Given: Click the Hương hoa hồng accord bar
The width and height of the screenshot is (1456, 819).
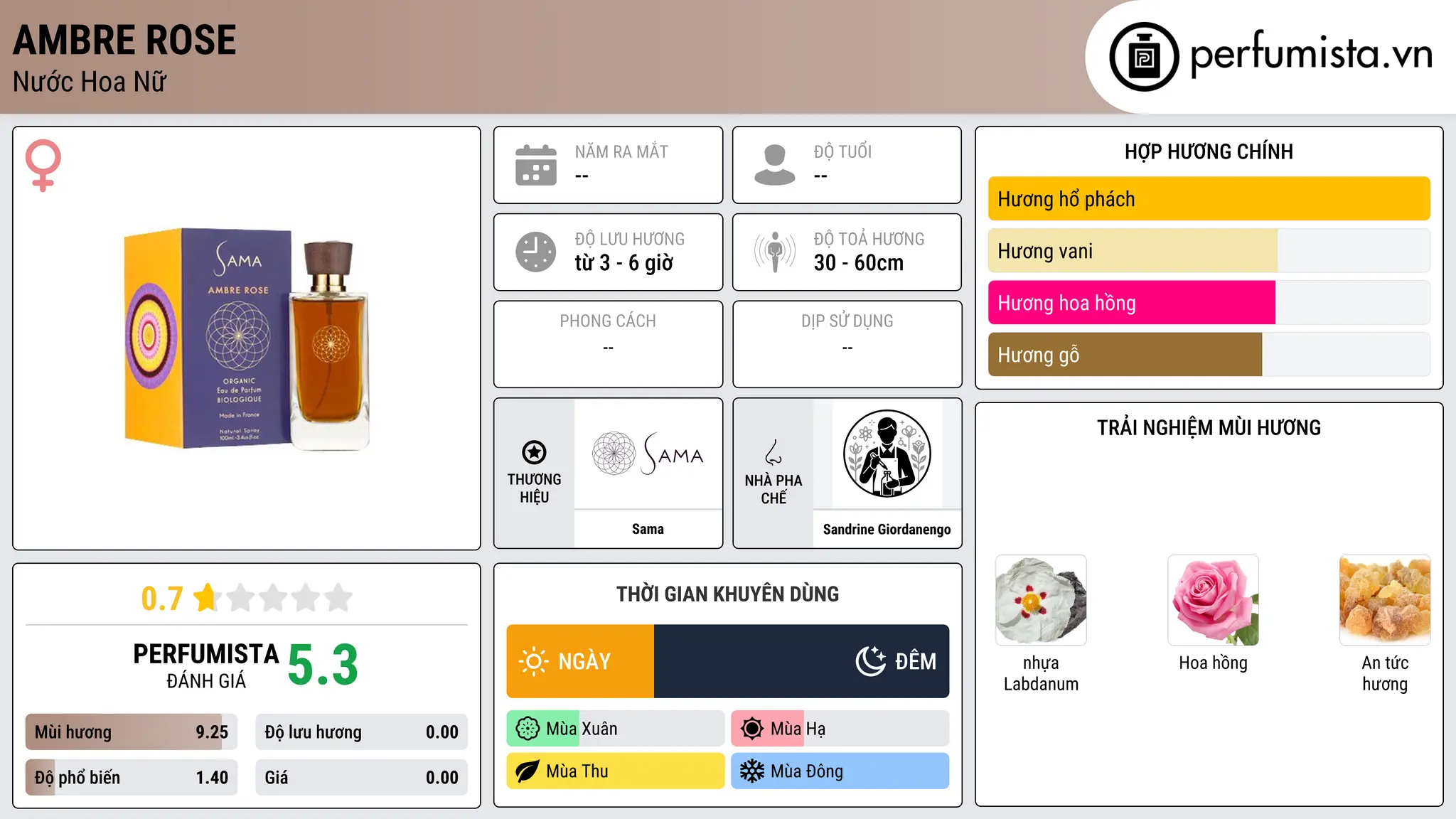Looking at the screenshot, I should 1209,303.
